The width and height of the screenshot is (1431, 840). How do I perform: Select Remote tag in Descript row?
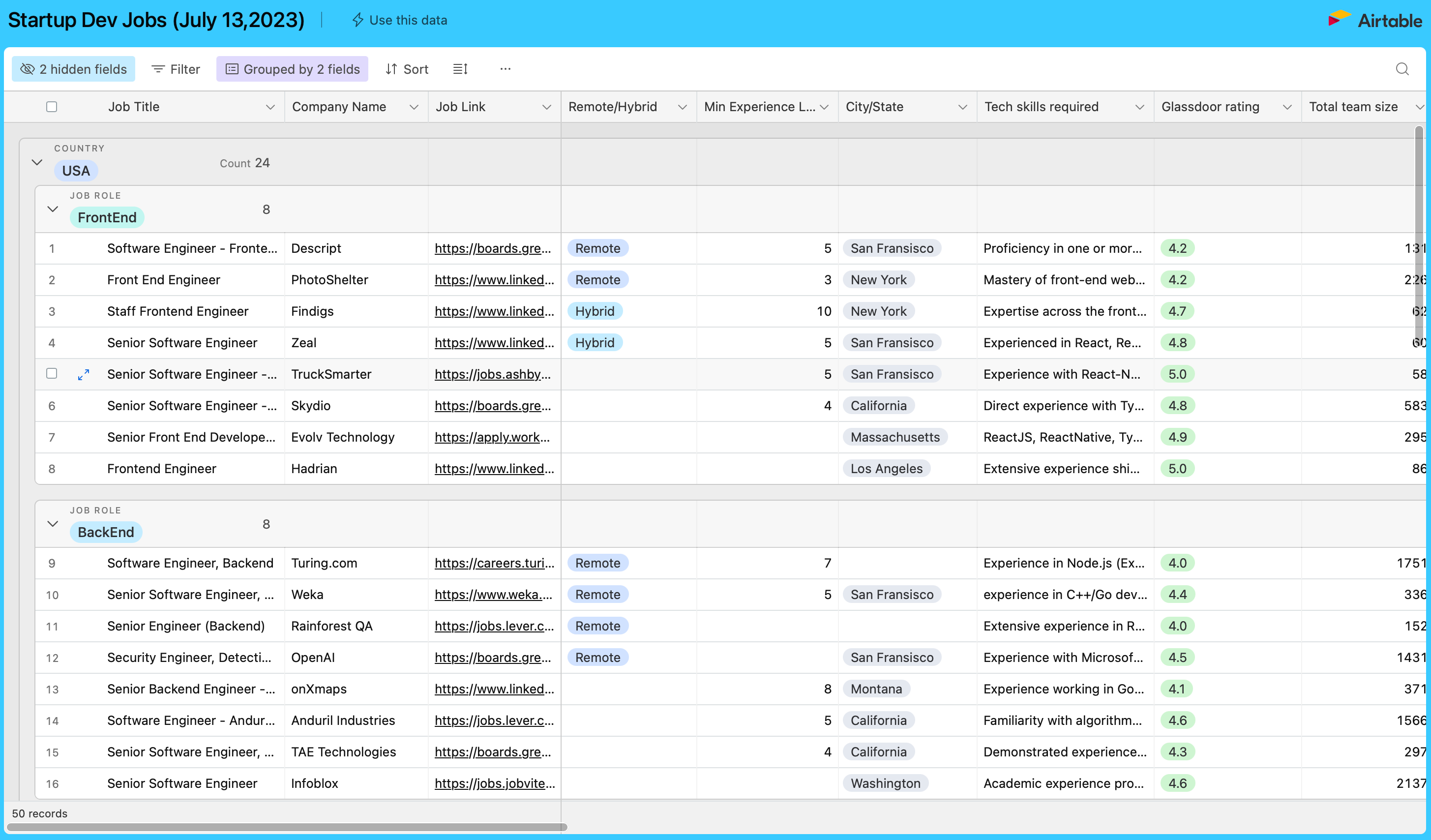[x=597, y=248]
